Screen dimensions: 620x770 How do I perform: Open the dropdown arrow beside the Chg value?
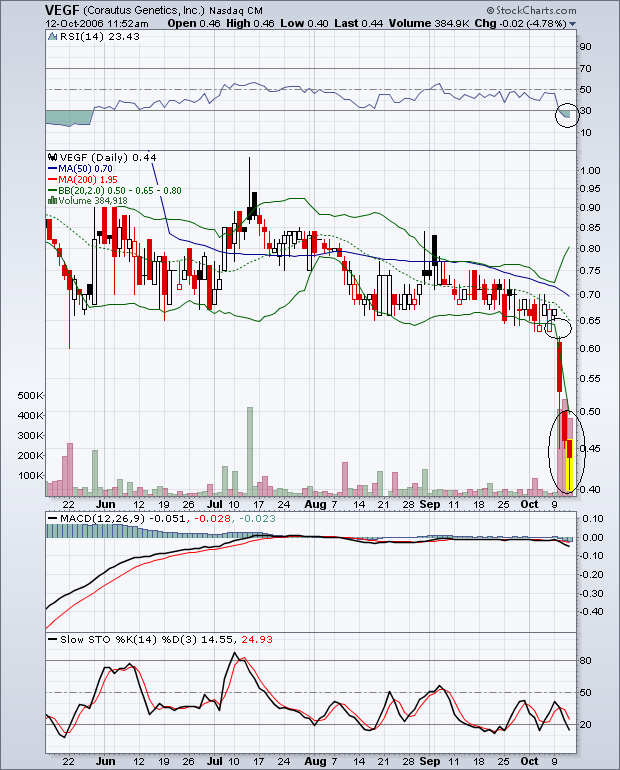572,24
